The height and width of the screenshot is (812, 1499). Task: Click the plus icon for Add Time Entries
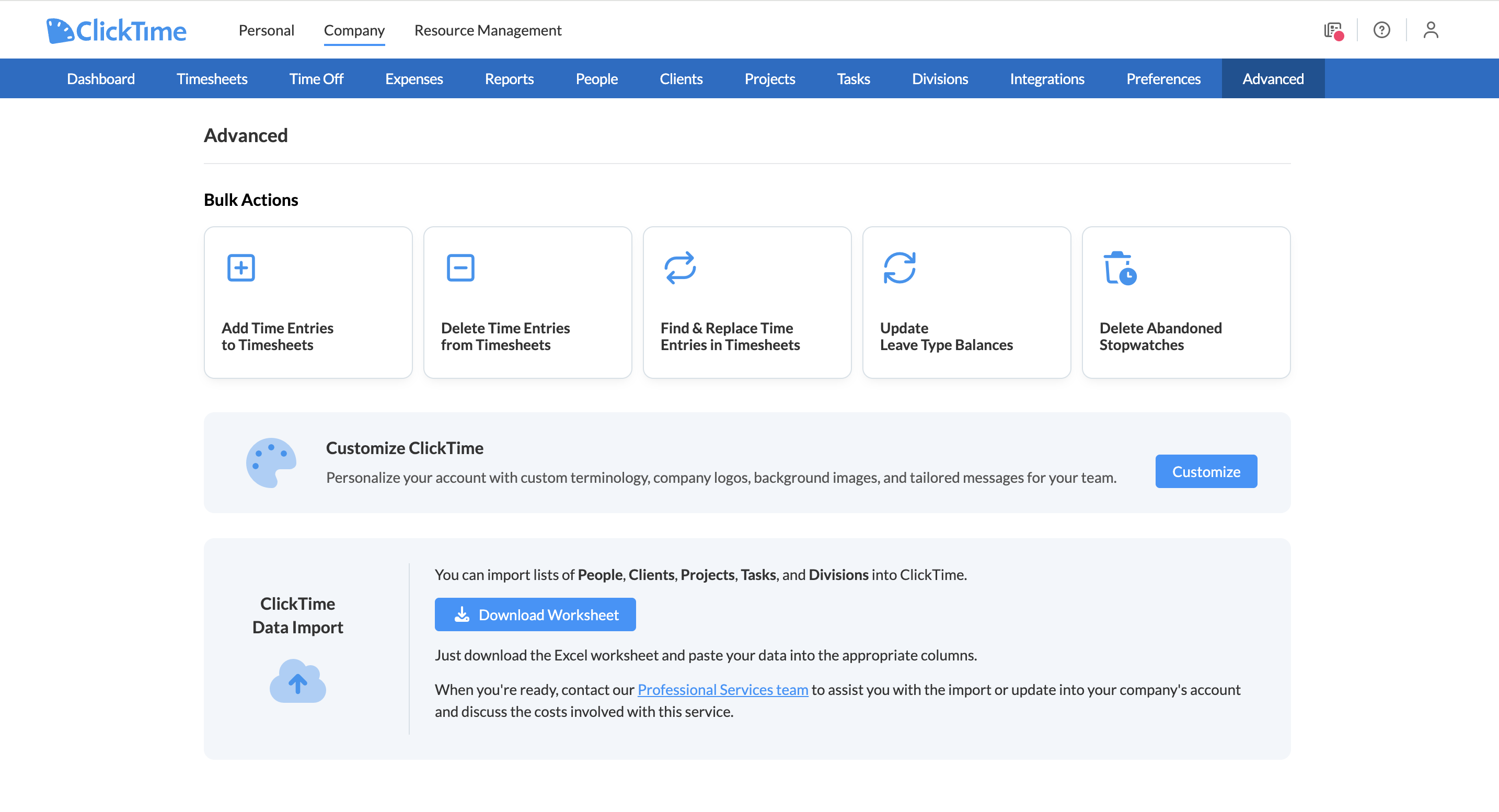[241, 268]
